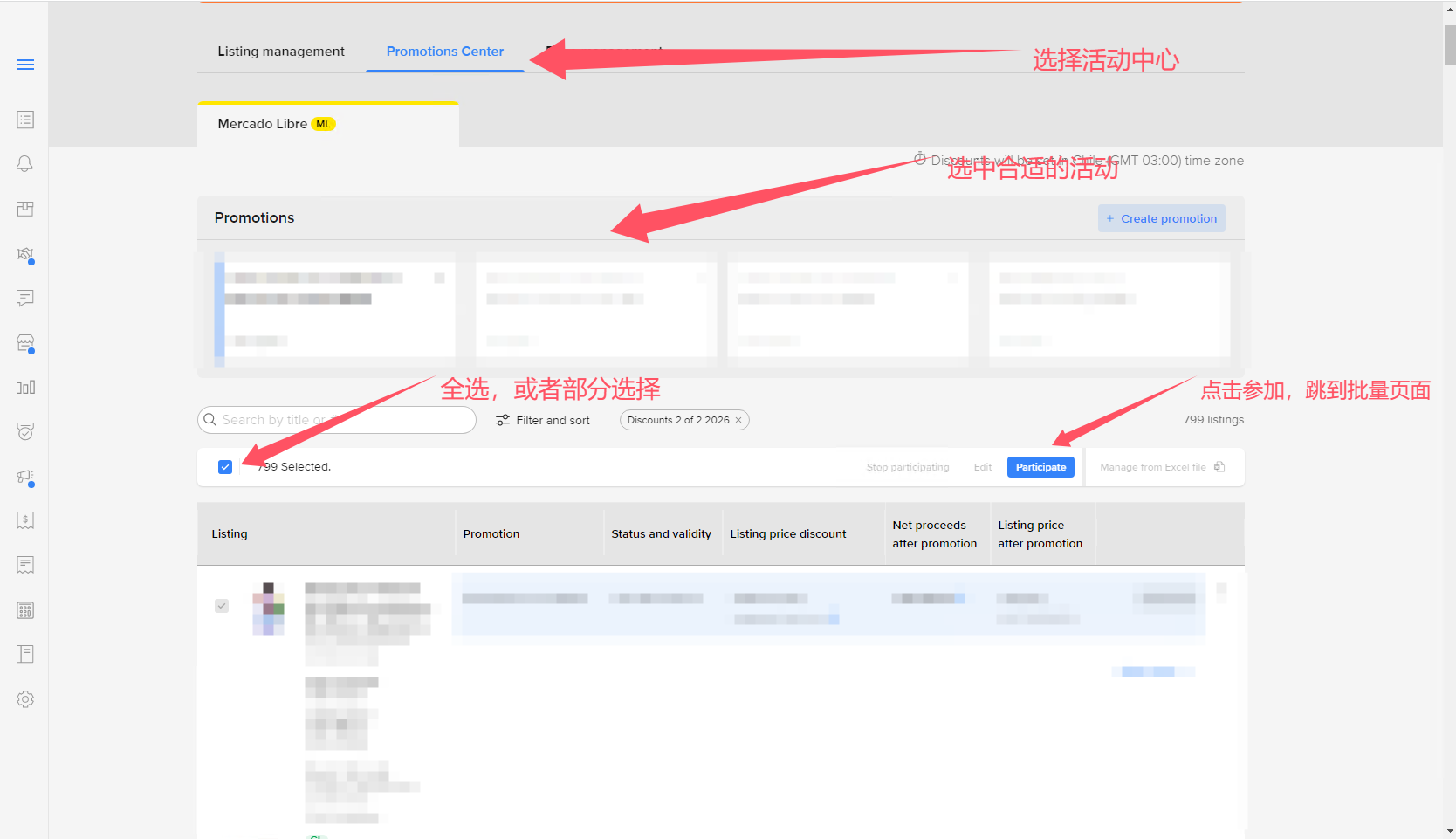Open the hamburger menu in the sidebar

click(x=25, y=65)
